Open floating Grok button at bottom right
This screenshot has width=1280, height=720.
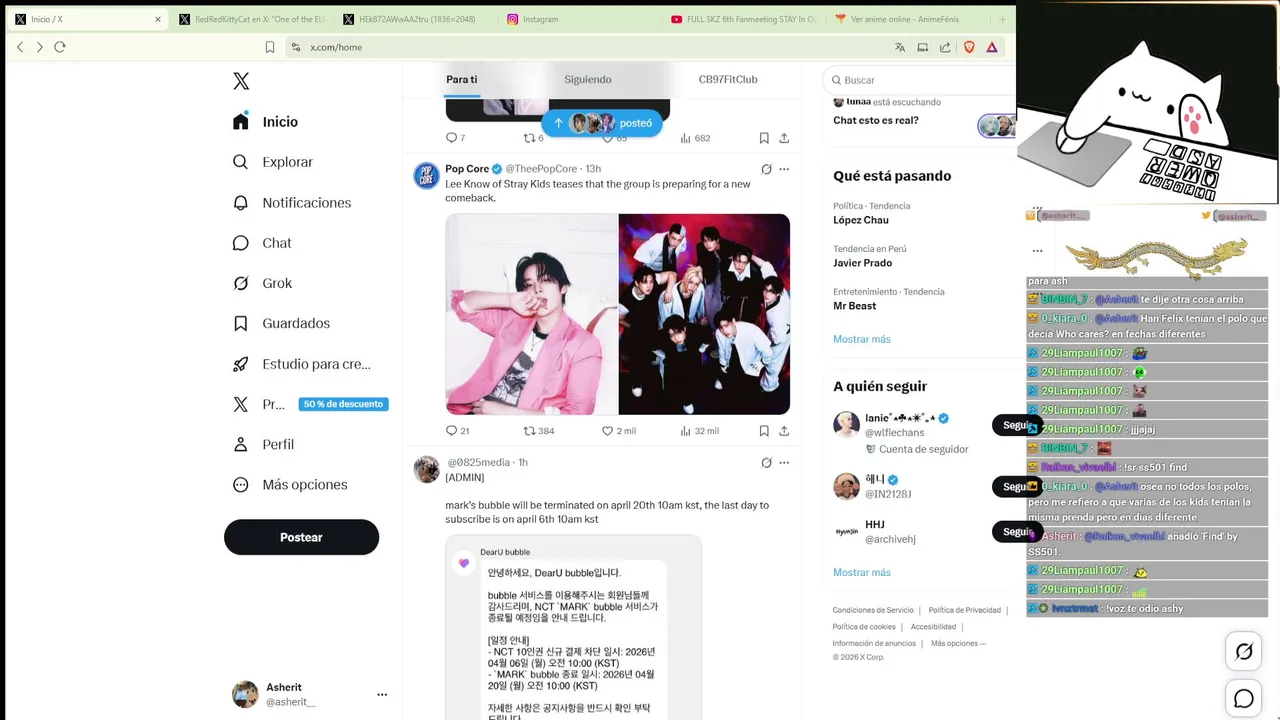tap(1244, 652)
